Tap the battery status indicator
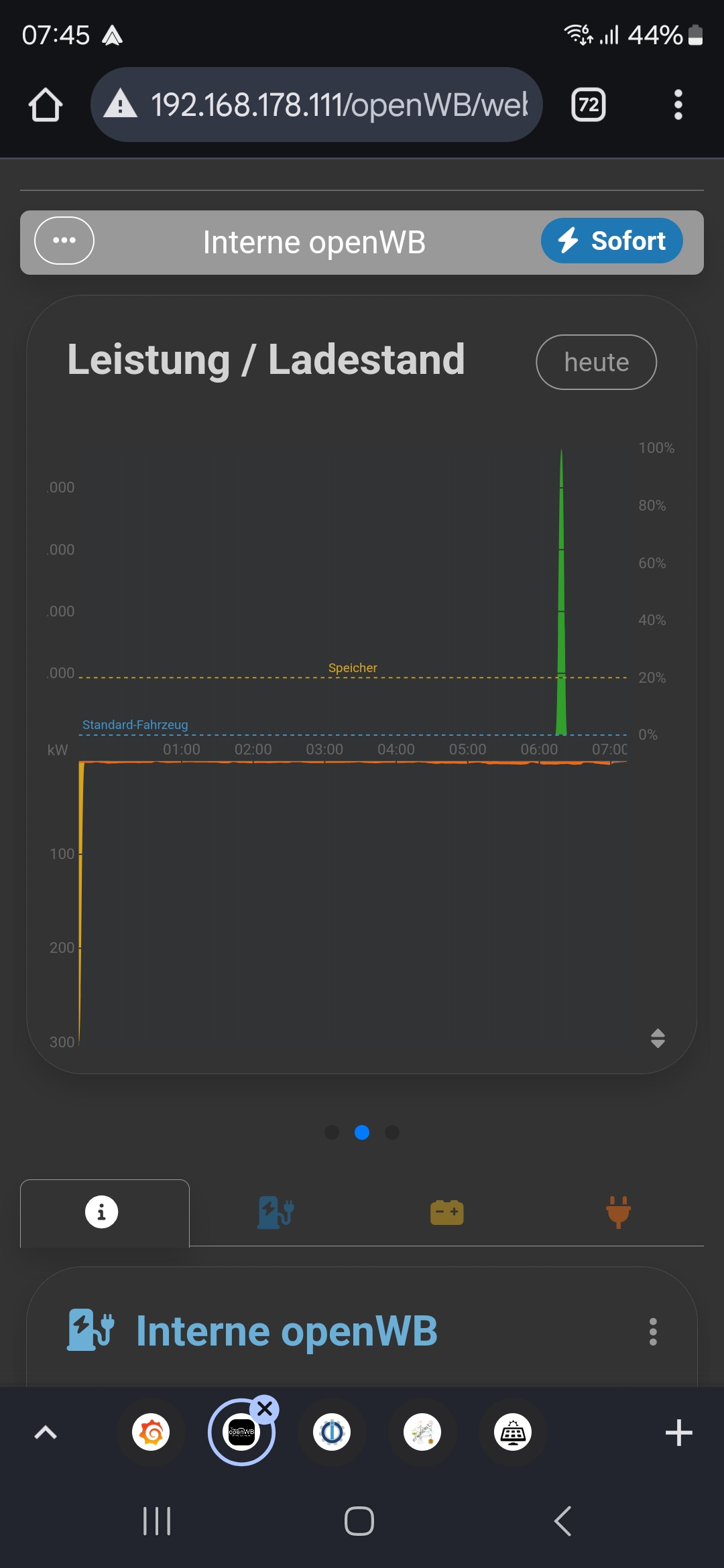The image size is (724, 1568). tap(697, 35)
